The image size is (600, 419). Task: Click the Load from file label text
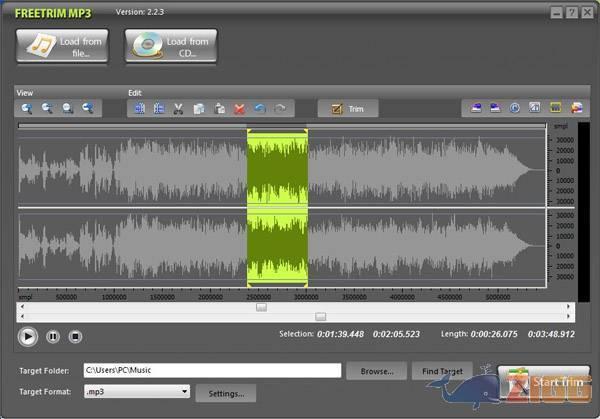[81, 47]
